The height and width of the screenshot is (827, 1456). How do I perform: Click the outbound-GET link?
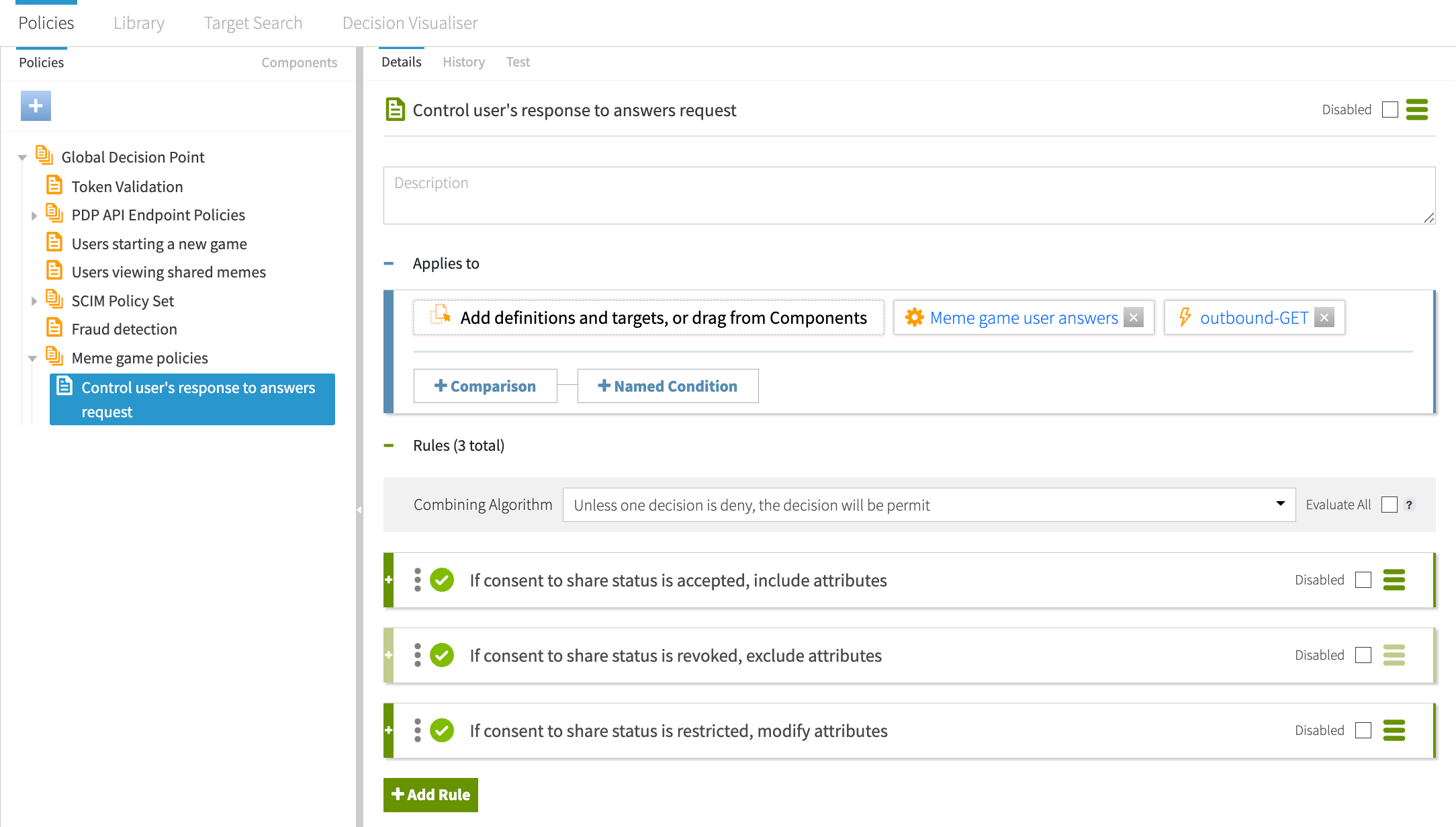(x=1254, y=317)
